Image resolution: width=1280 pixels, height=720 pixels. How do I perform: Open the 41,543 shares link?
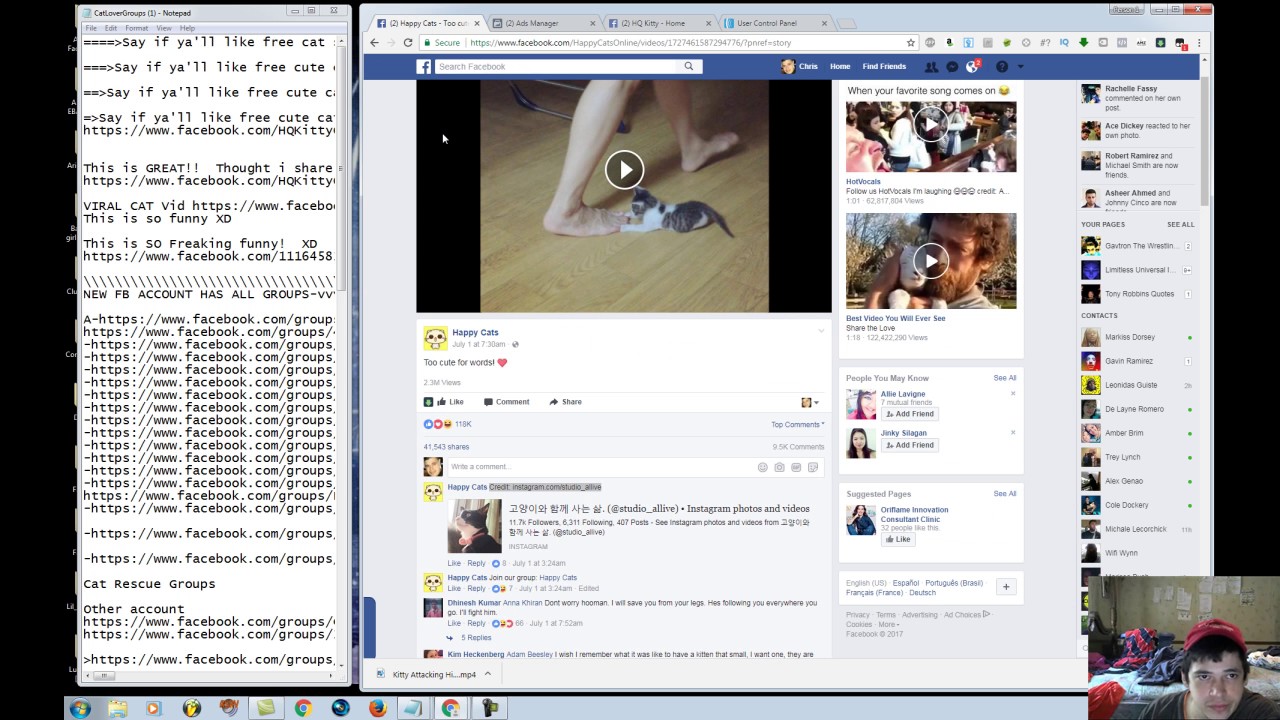[x=446, y=447]
